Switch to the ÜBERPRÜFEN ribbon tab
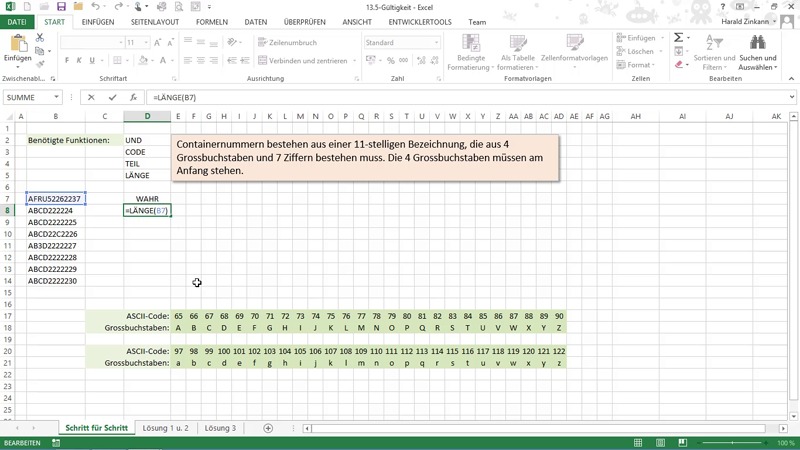 305,22
